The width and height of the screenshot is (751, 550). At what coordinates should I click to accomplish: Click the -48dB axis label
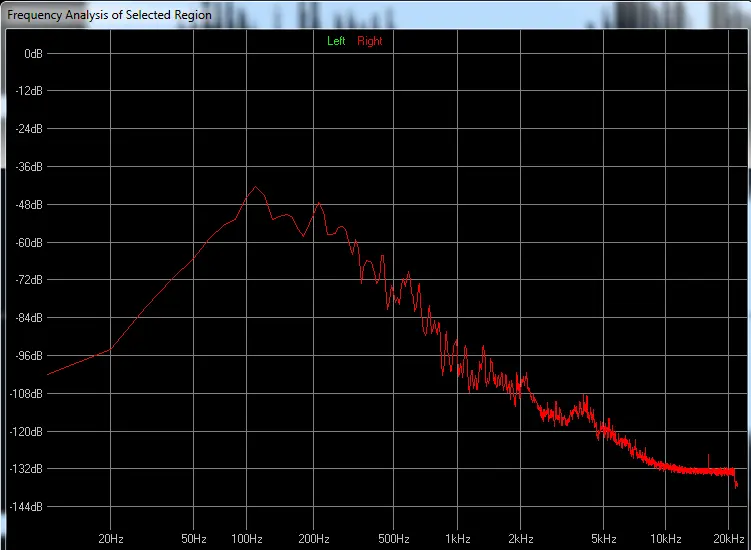(29, 205)
